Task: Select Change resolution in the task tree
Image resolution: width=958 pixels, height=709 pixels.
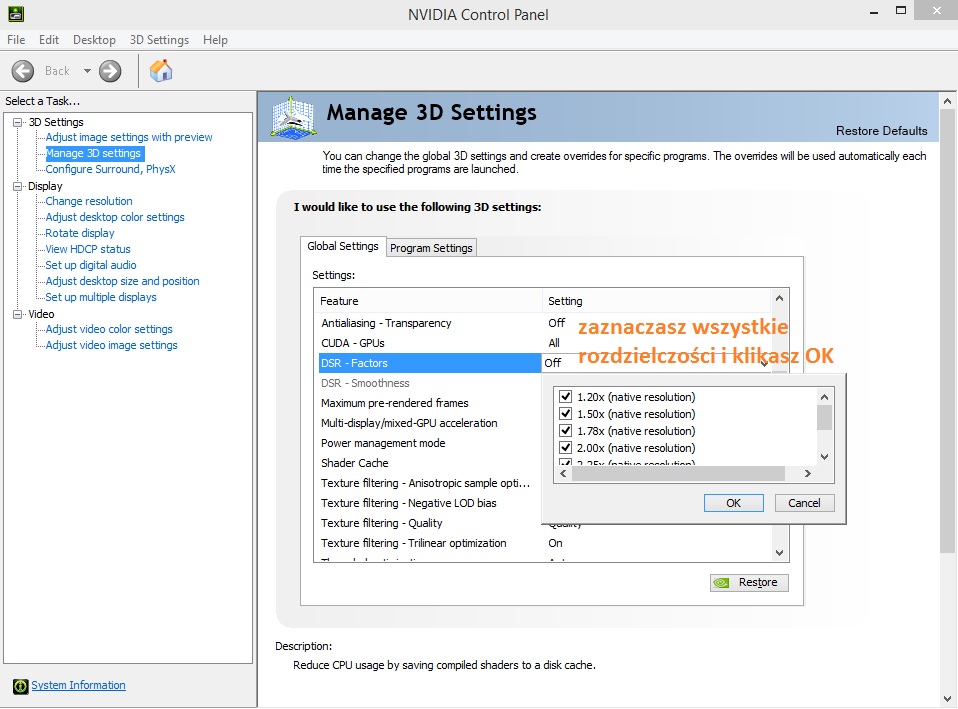Action: pos(89,201)
